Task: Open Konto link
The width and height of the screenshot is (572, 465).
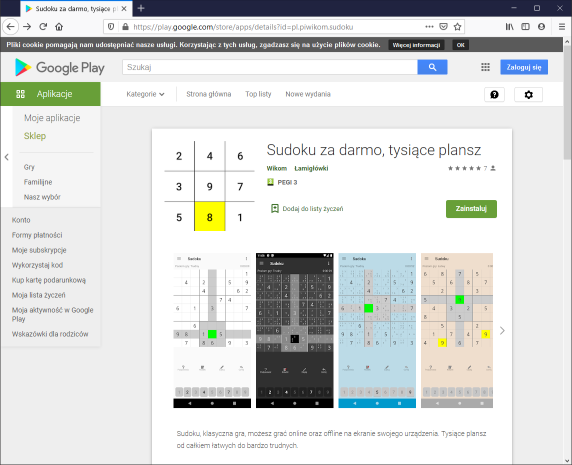Action: [21, 220]
